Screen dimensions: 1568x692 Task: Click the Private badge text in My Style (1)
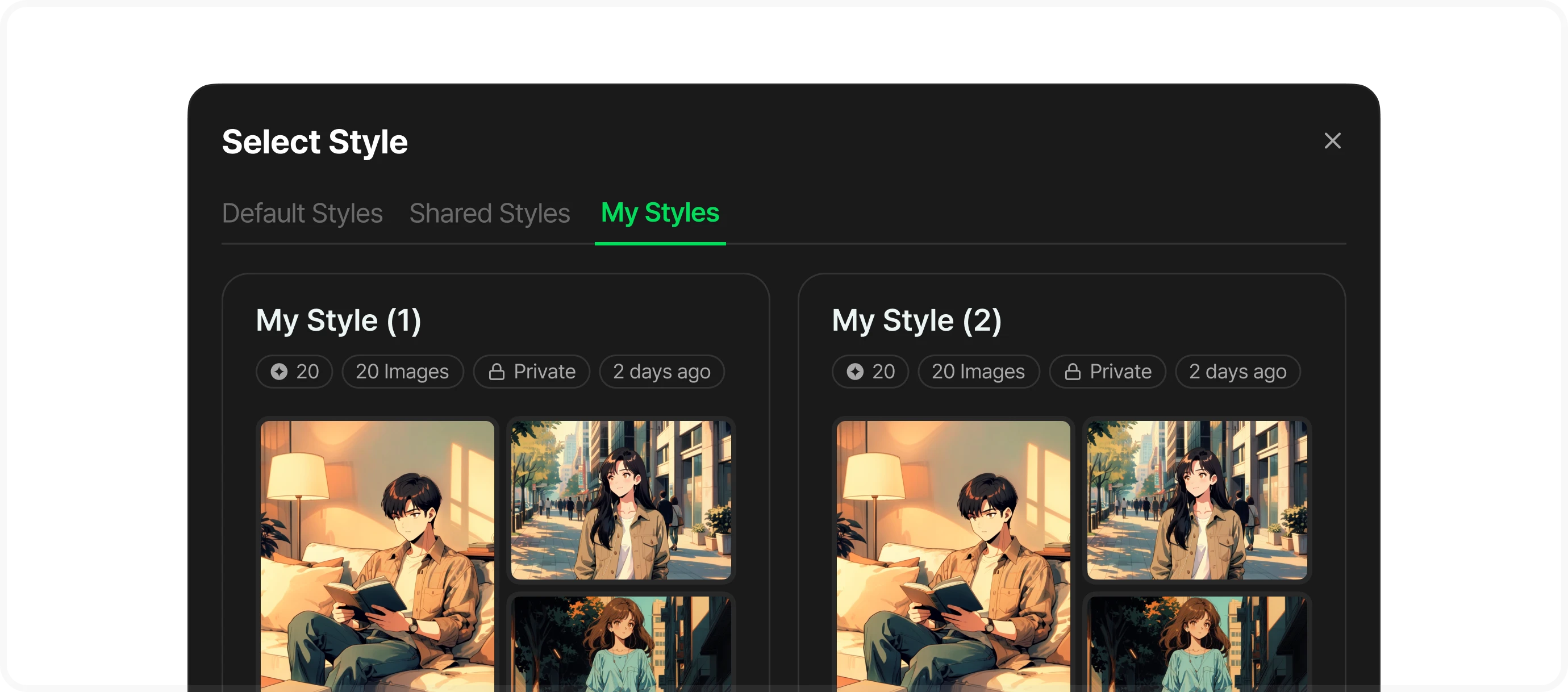(x=544, y=371)
